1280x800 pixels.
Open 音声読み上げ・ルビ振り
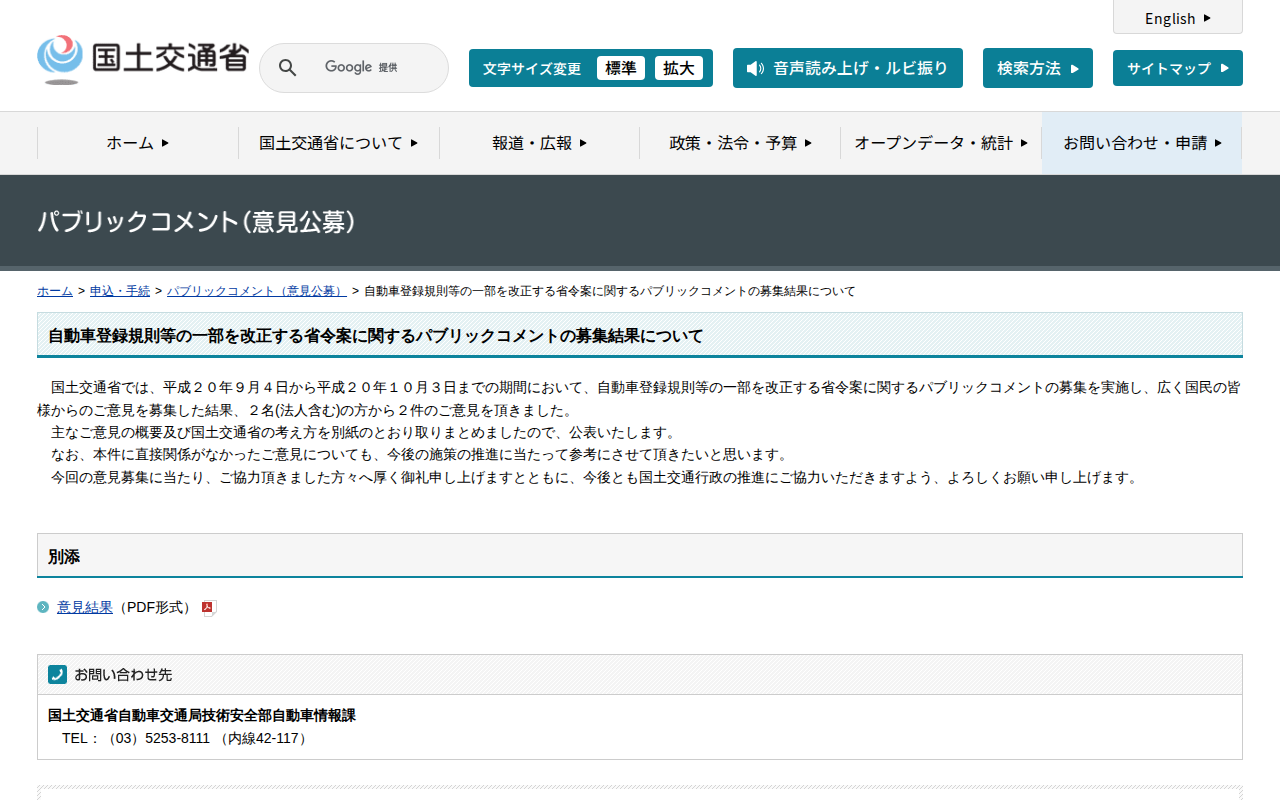click(848, 68)
